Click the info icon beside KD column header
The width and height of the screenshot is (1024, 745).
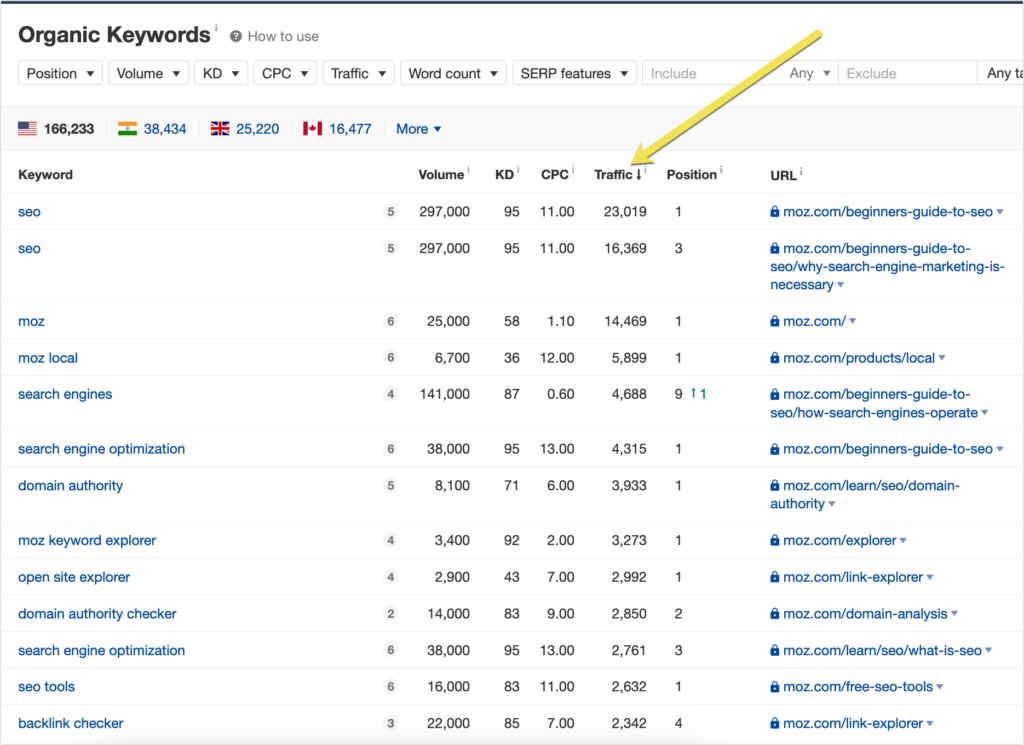click(x=518, y=170)
